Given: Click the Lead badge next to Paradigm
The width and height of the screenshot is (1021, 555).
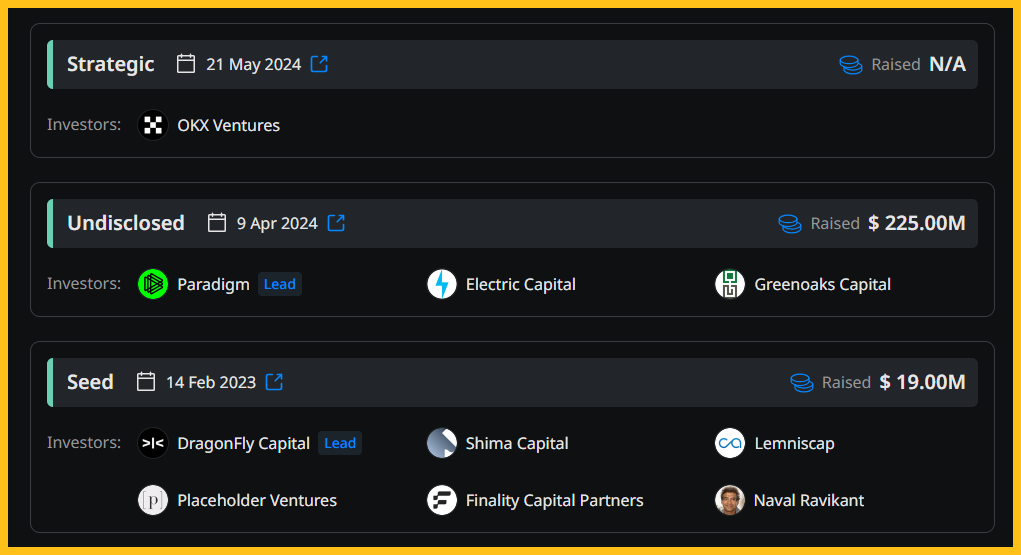Looking at the screenshot, I should click(x=280, y=284).
